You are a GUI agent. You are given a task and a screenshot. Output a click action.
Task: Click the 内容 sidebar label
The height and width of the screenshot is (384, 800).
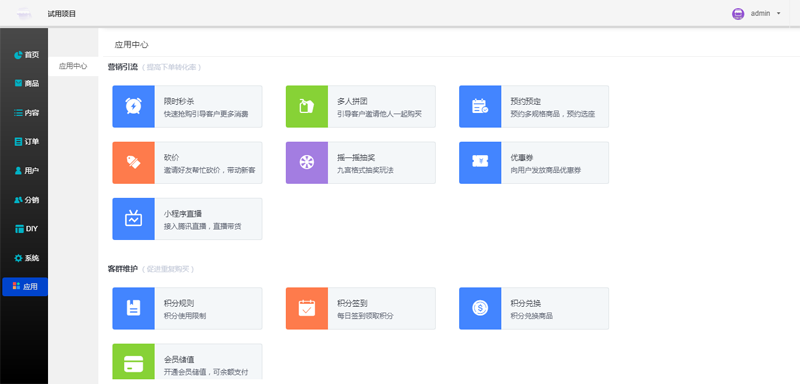pyautogui.click(x=32, y=113)
